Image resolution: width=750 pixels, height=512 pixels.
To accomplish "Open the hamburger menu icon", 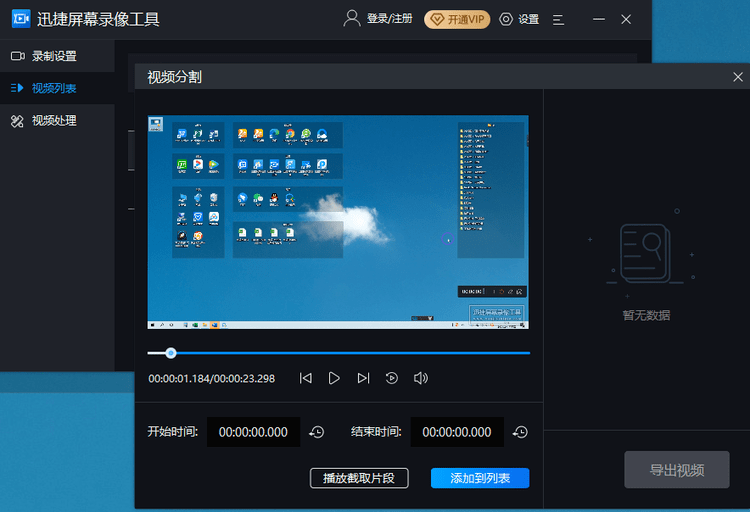I will coord(558,20).
